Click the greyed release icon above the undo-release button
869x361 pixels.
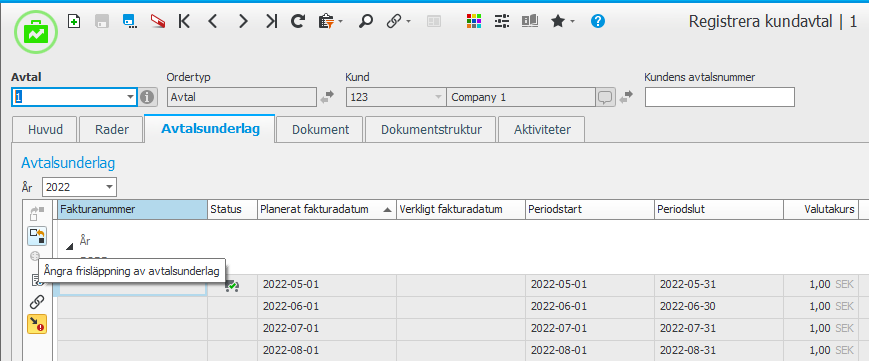(37, 213)
